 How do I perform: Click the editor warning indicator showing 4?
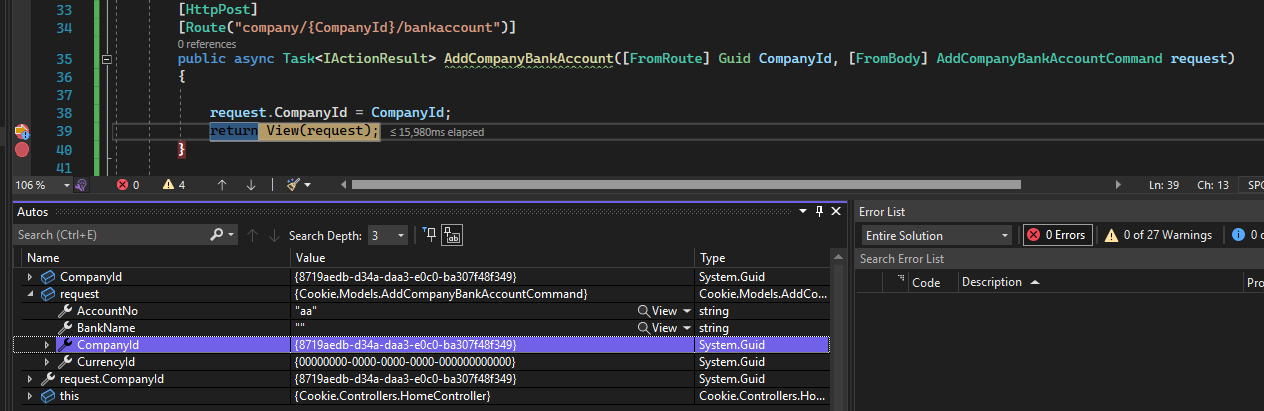(x=174, y=185)
